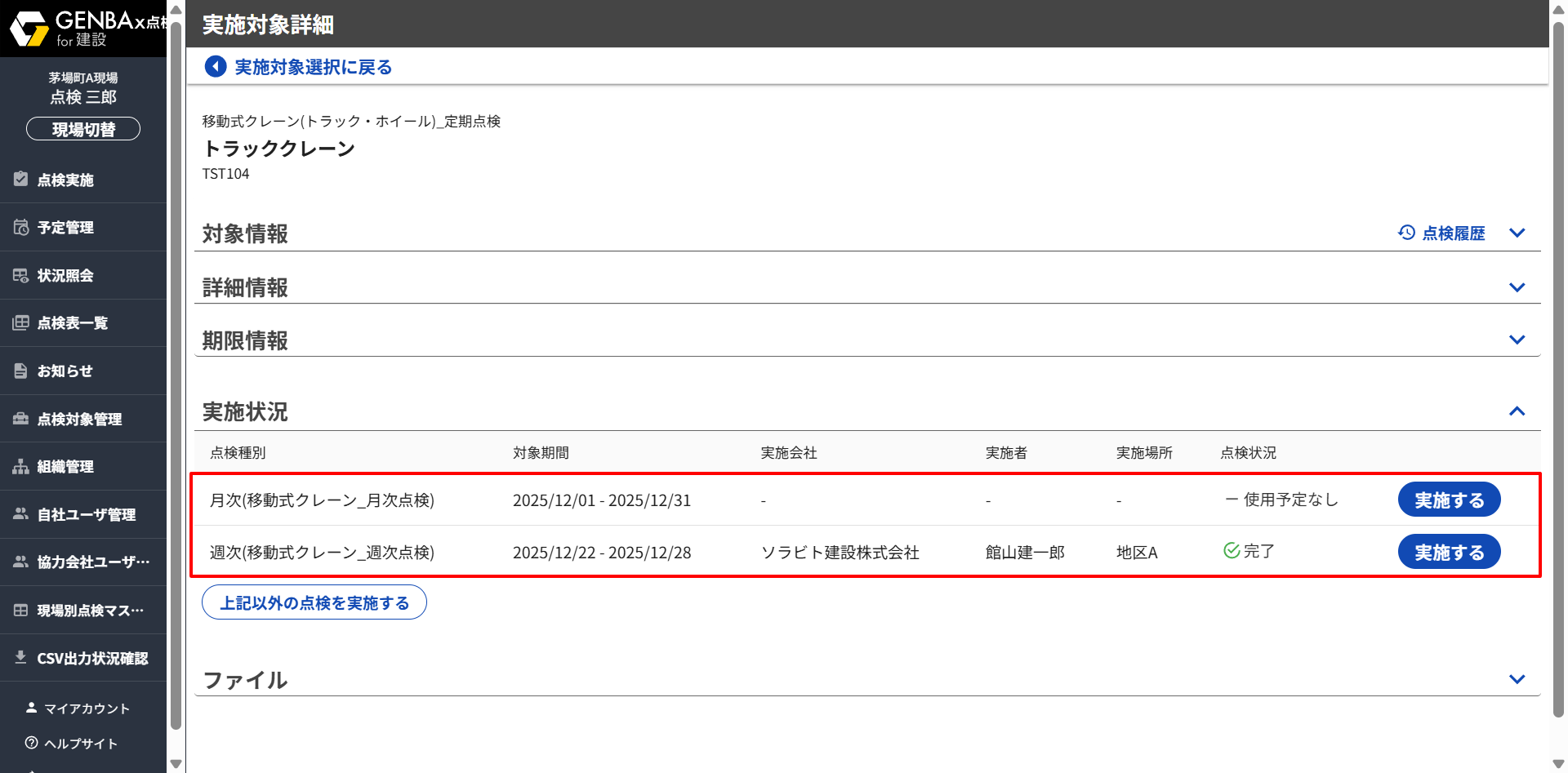Click the 予定管理 calendar icon
The width and height of the screenshot is (1568, 773).
21,228
